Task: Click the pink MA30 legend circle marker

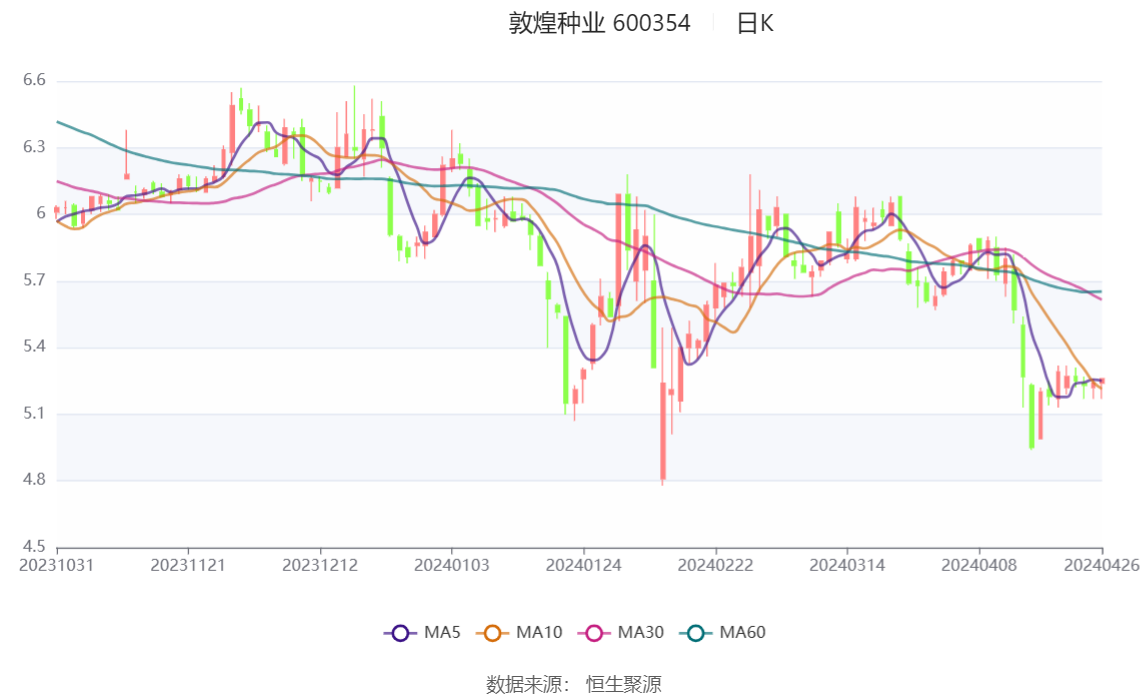Action: [x=594, y=633]
